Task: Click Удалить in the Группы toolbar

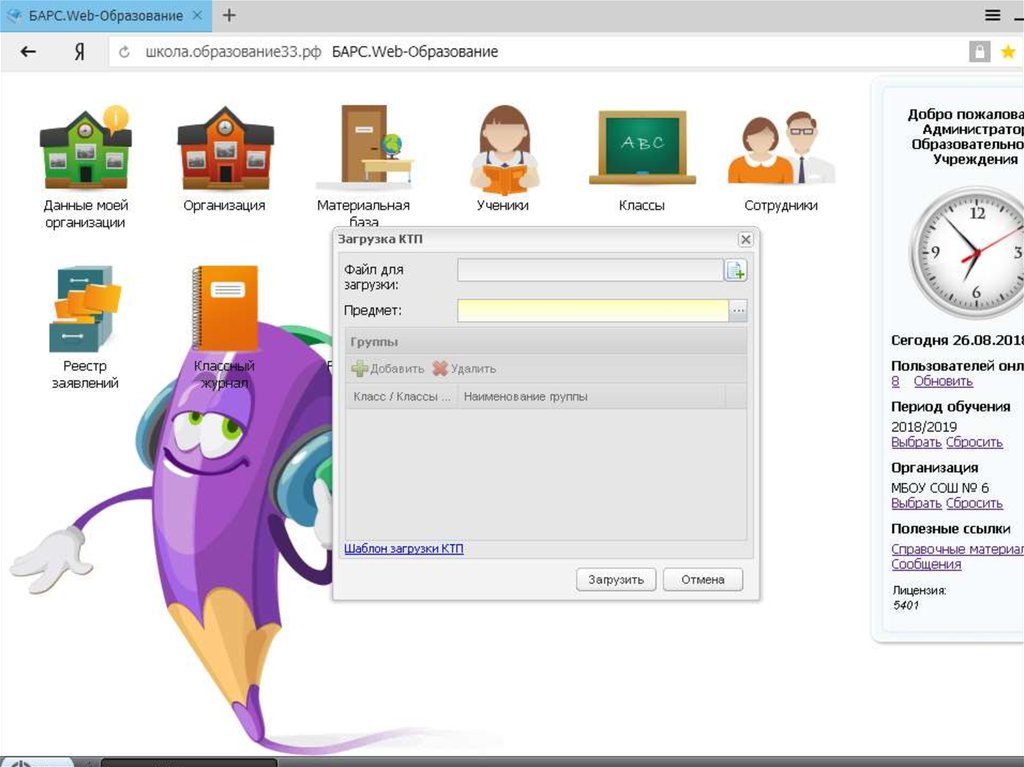Action: [465, 369]
